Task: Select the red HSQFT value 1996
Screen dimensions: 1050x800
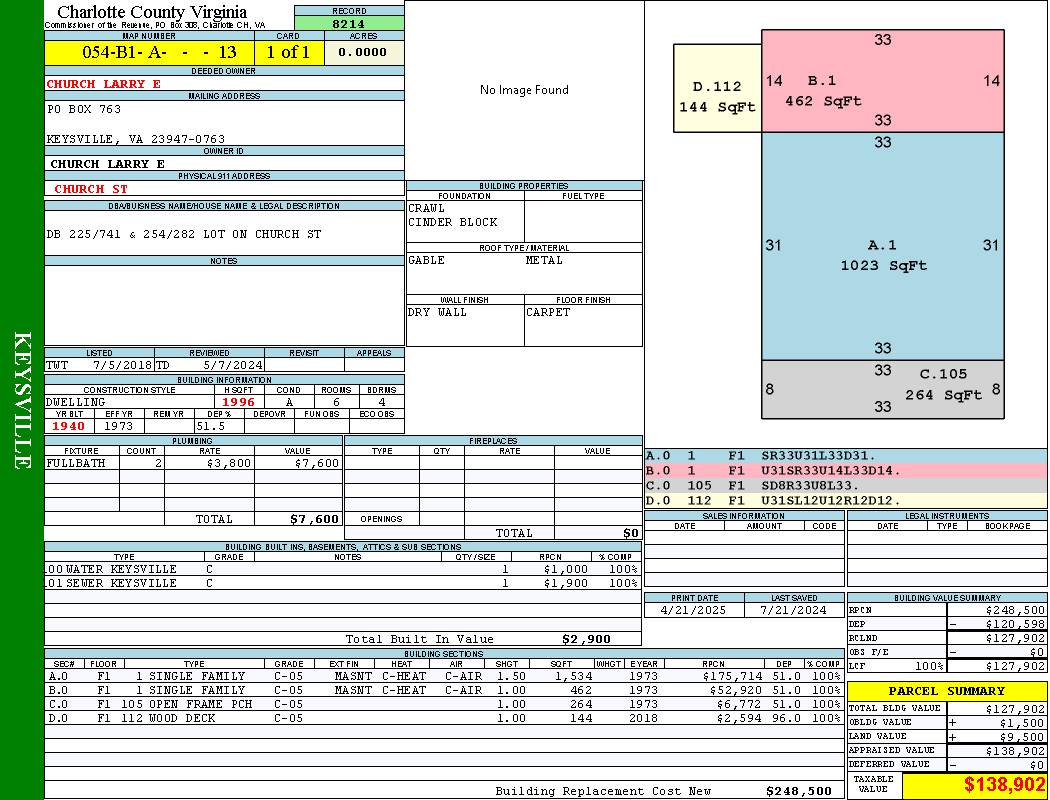Action: (x=238, y=402)
